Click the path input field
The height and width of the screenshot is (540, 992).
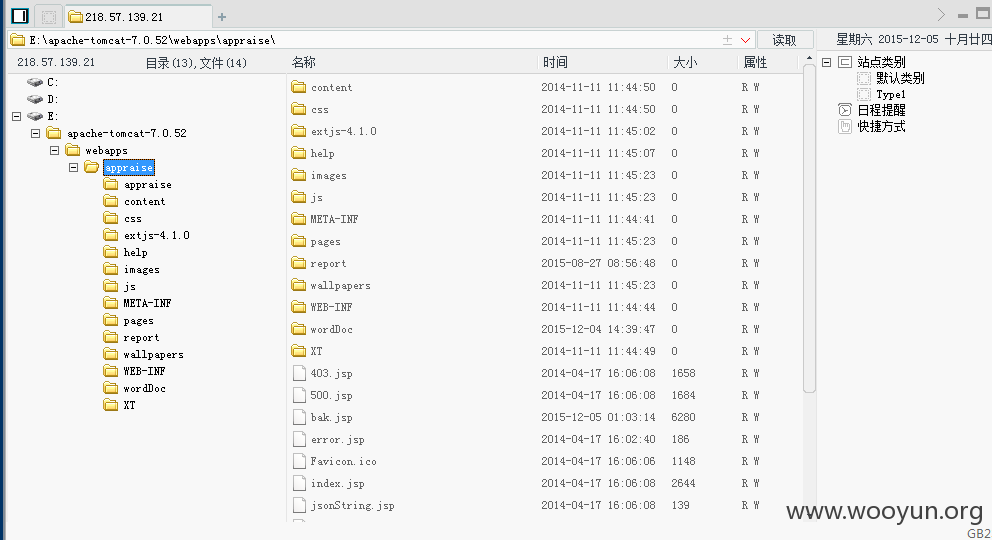[x=373, y=40]
